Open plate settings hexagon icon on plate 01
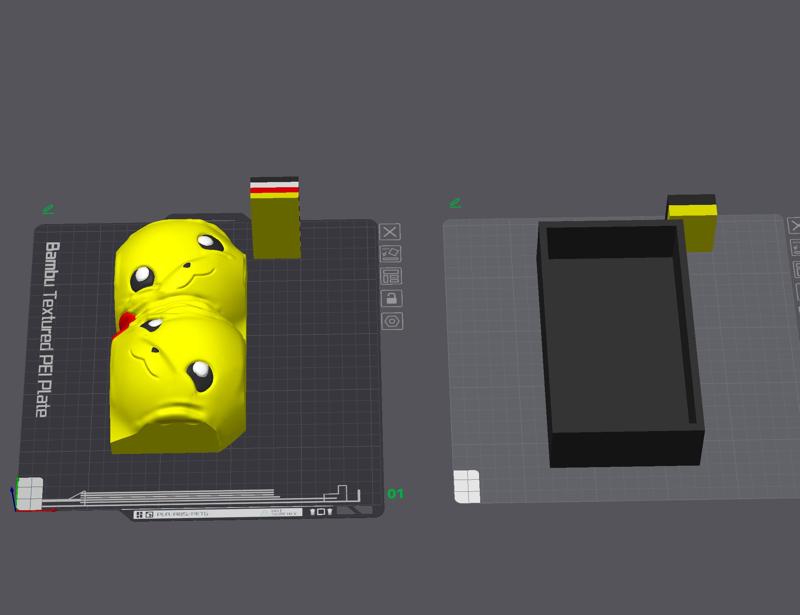This screenshot has width=800, height=615. (392, 321)
